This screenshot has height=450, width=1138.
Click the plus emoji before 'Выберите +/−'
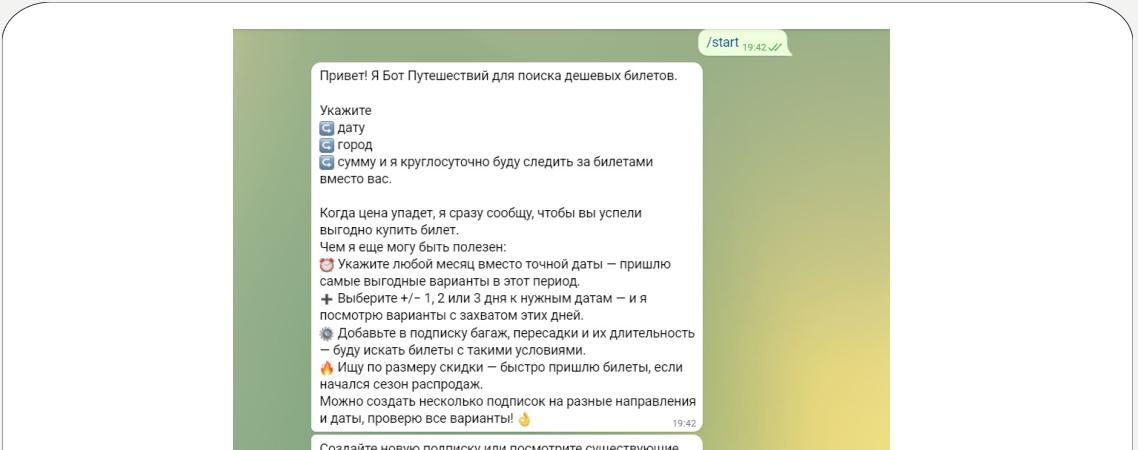[327, 299]
